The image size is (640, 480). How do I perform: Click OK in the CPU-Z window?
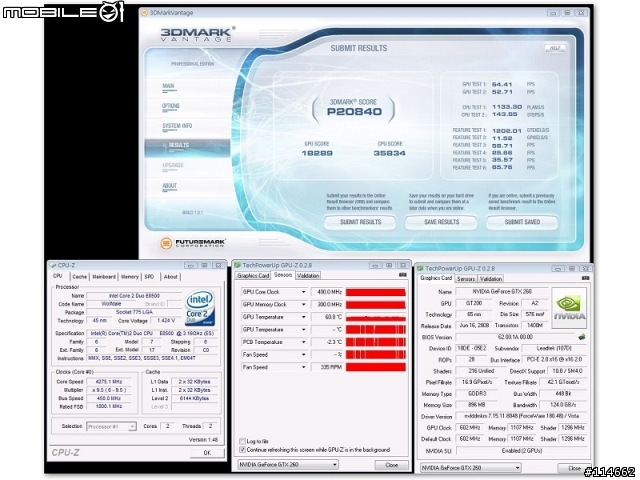207,453
